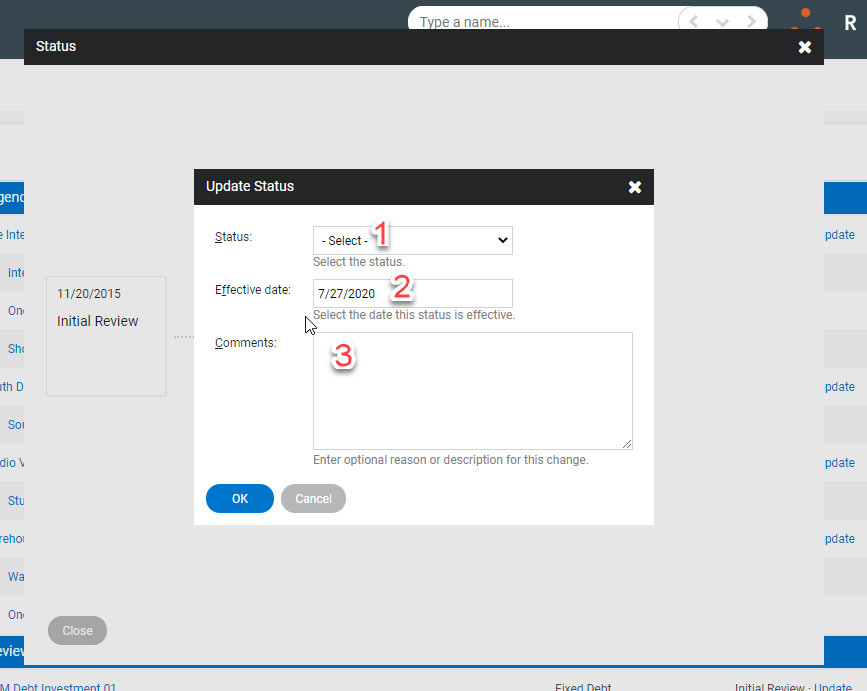Close the Update Status dialog with X
867x691 pixels.
coord(635,187)
